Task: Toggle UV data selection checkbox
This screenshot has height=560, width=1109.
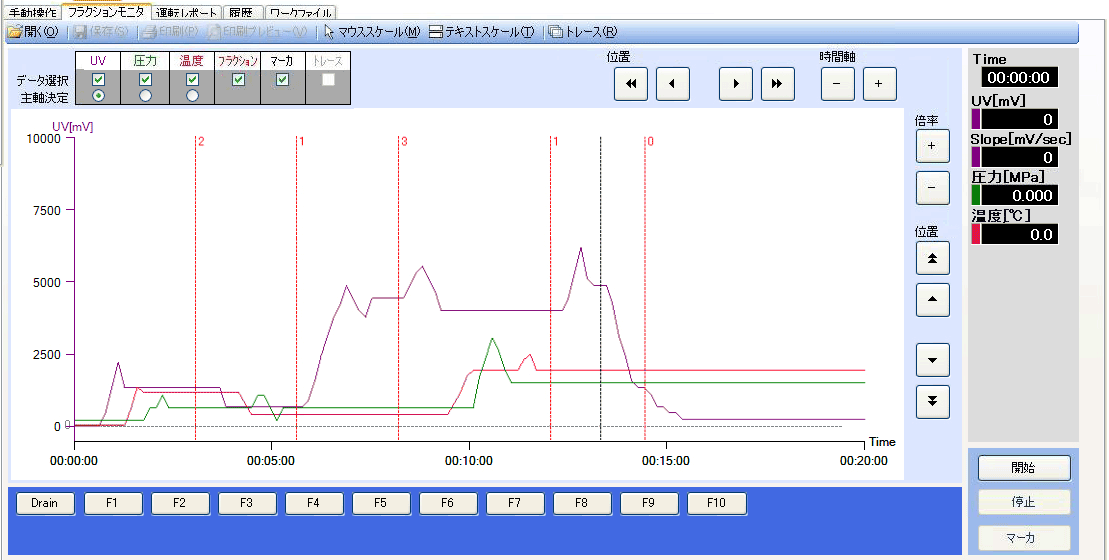Action: [98, 80]
